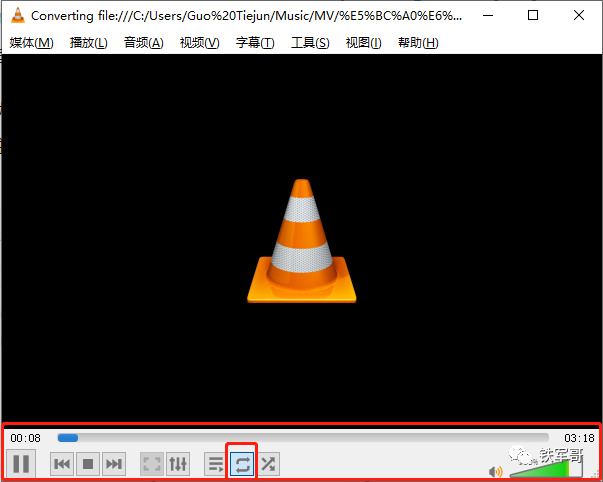
Task: Skip to next media item
Action: coord(114,464)
